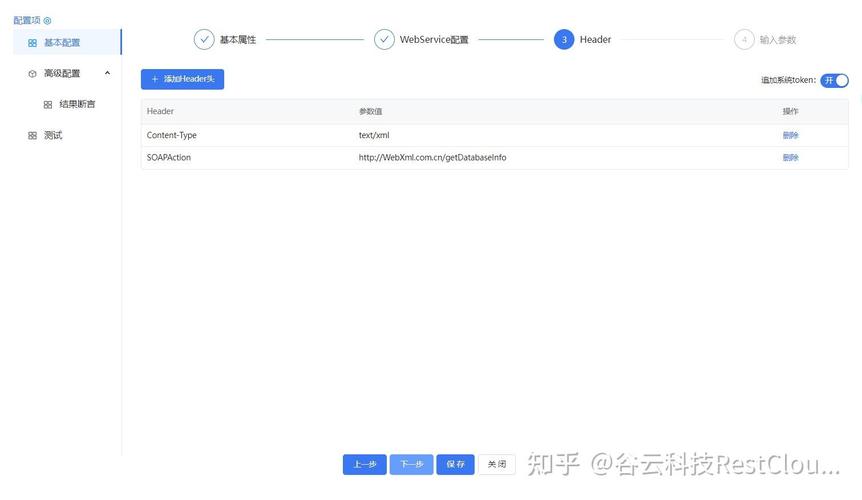Click the step 3 Header circle
This screenshot has width=862, height=500.
(x=564, y=40)
